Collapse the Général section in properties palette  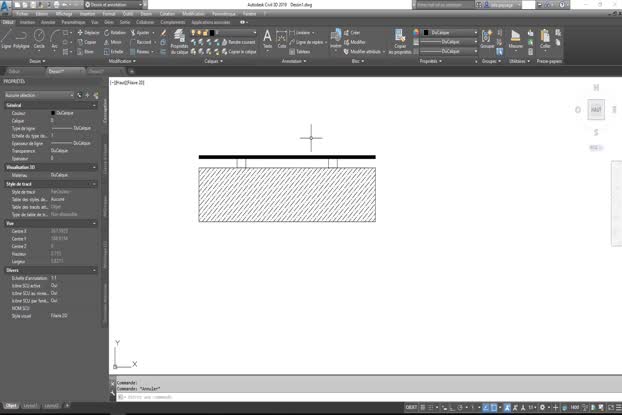(x=94, y=105)
